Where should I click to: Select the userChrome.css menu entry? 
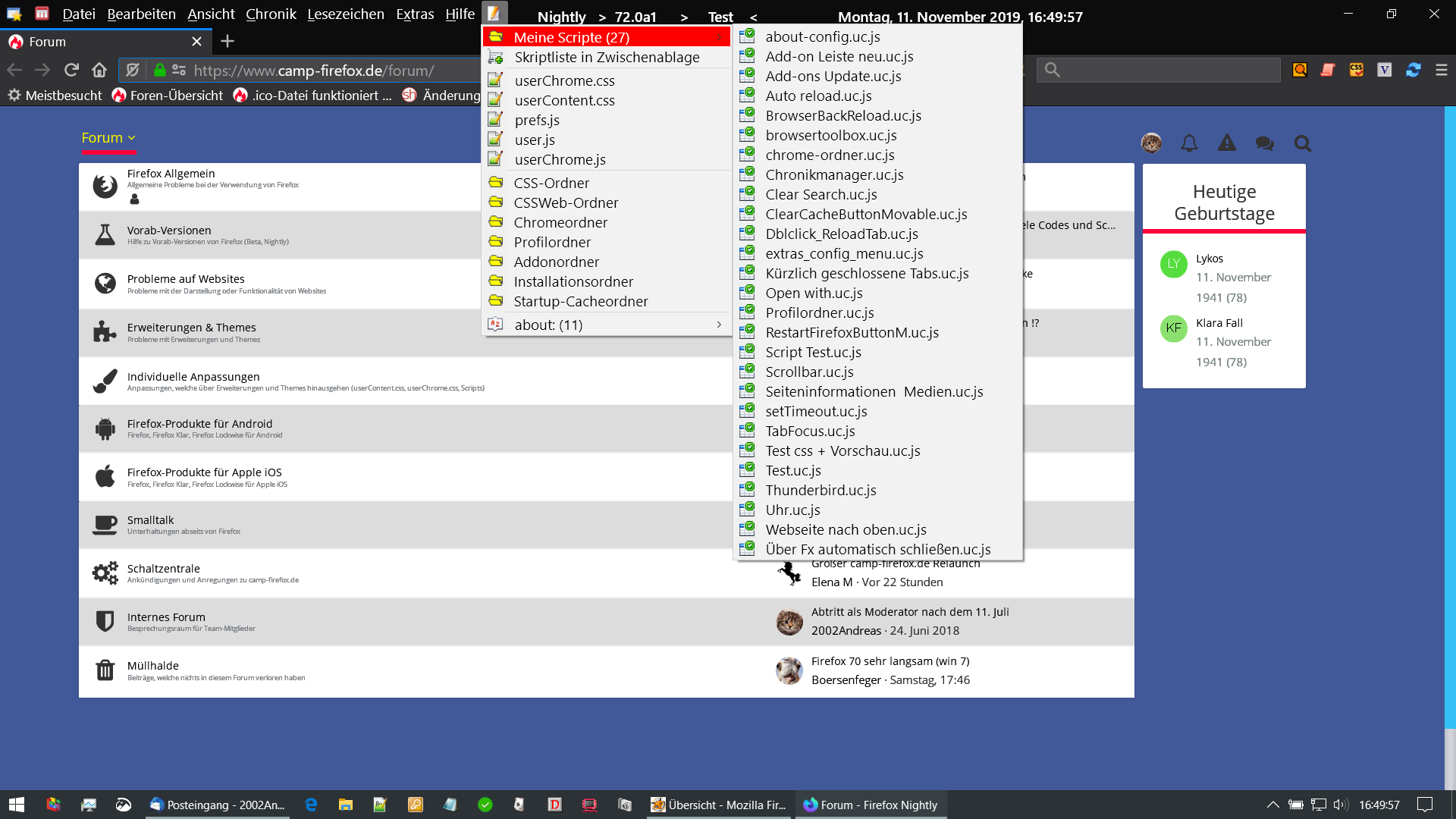click(x=564, y=80)
